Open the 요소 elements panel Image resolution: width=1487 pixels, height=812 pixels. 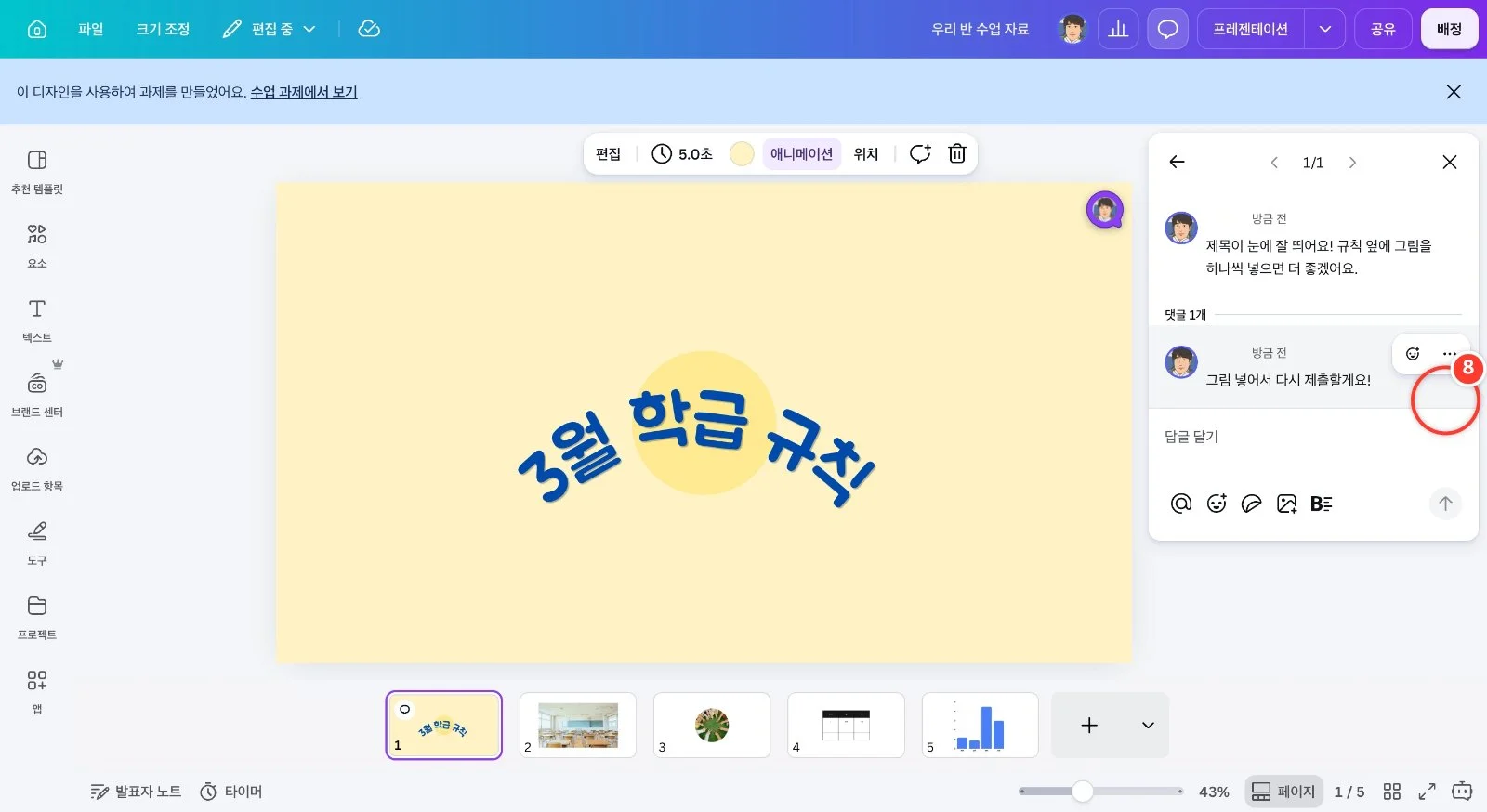(x=37, y=246)
